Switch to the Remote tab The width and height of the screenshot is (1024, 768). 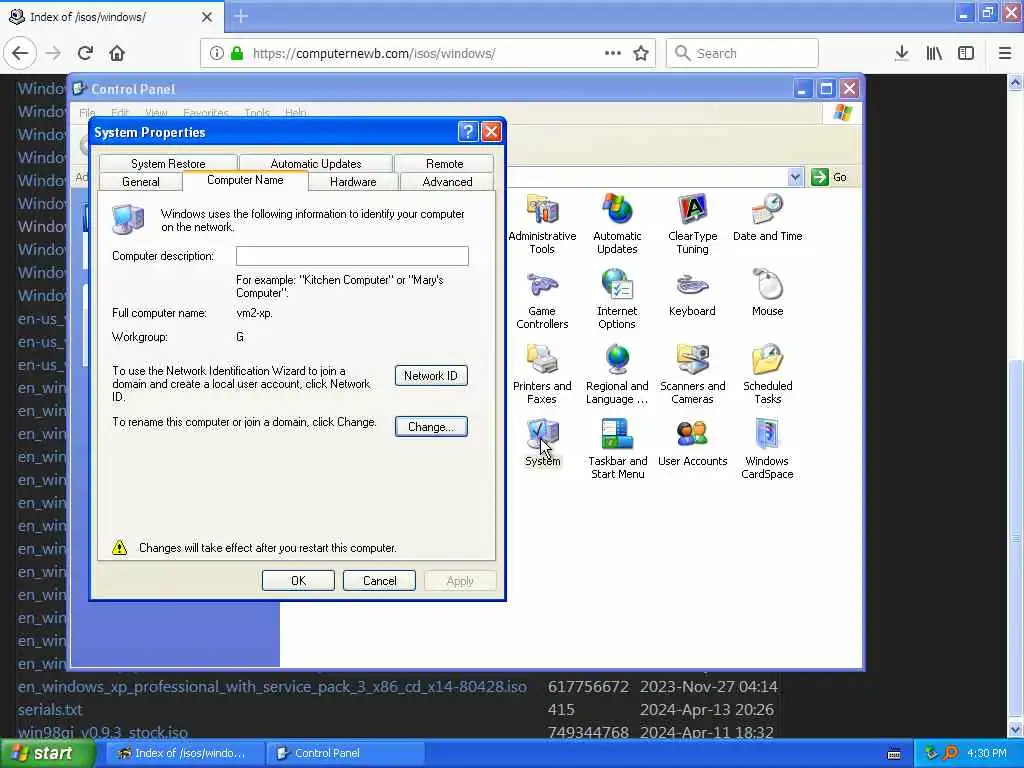pyautogui.click(x=444, y=163)
